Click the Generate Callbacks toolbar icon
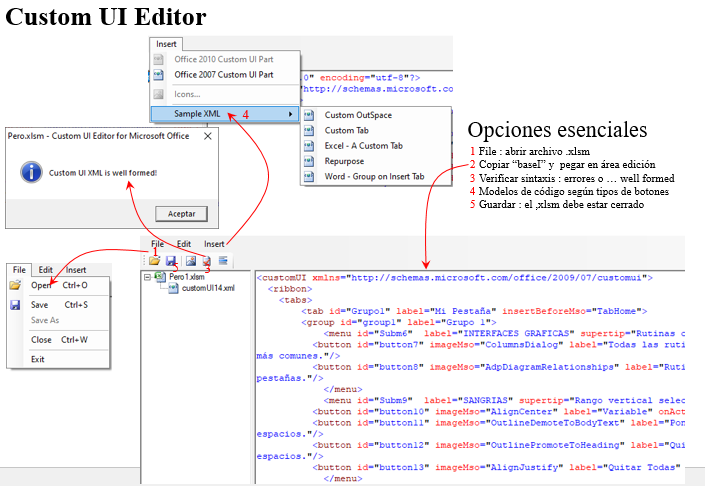 click(223, 260)
